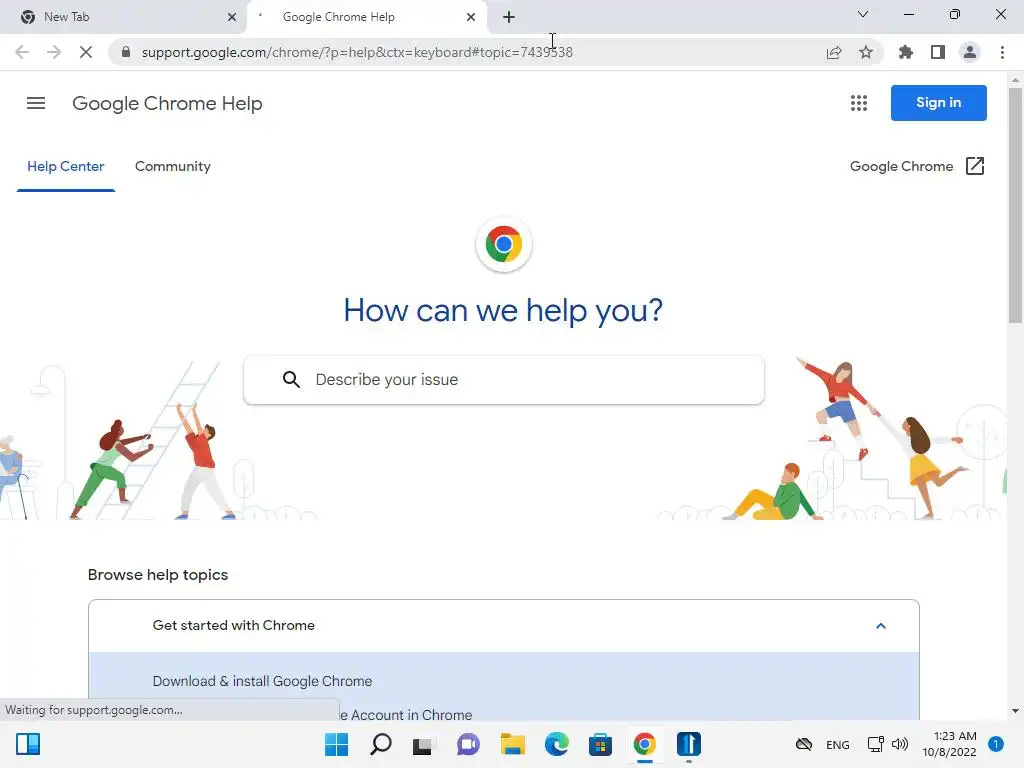The width and height of the screenshot is (1024, 768).
Task: Open Download & install Google Chrome article
Action: 263,681
